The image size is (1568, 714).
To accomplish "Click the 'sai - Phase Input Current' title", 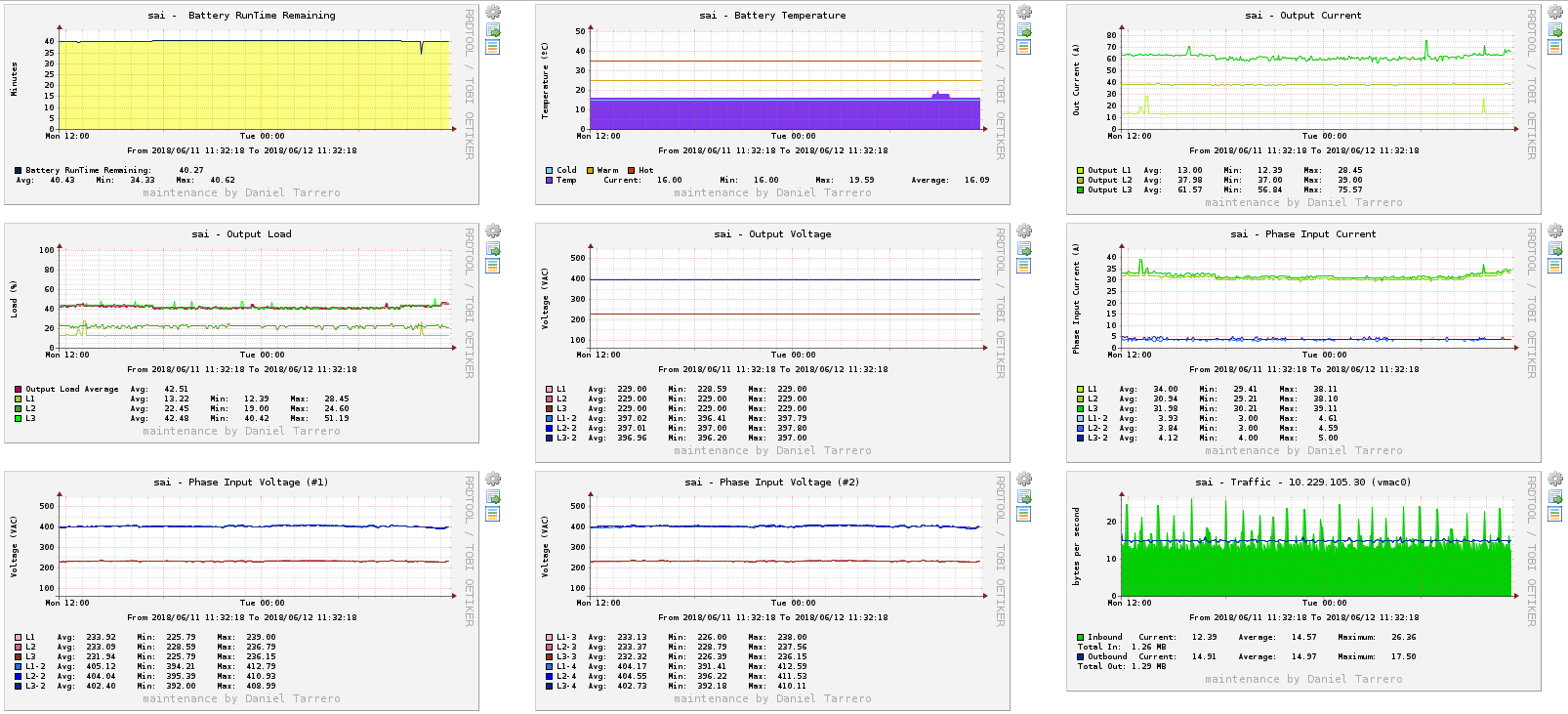I will (1303, 234).
